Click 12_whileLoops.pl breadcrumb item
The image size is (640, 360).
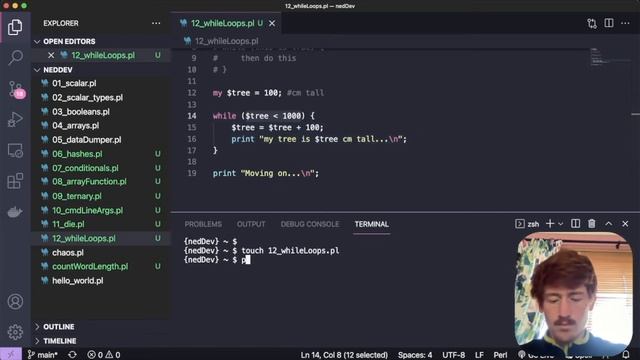point(227,41)
